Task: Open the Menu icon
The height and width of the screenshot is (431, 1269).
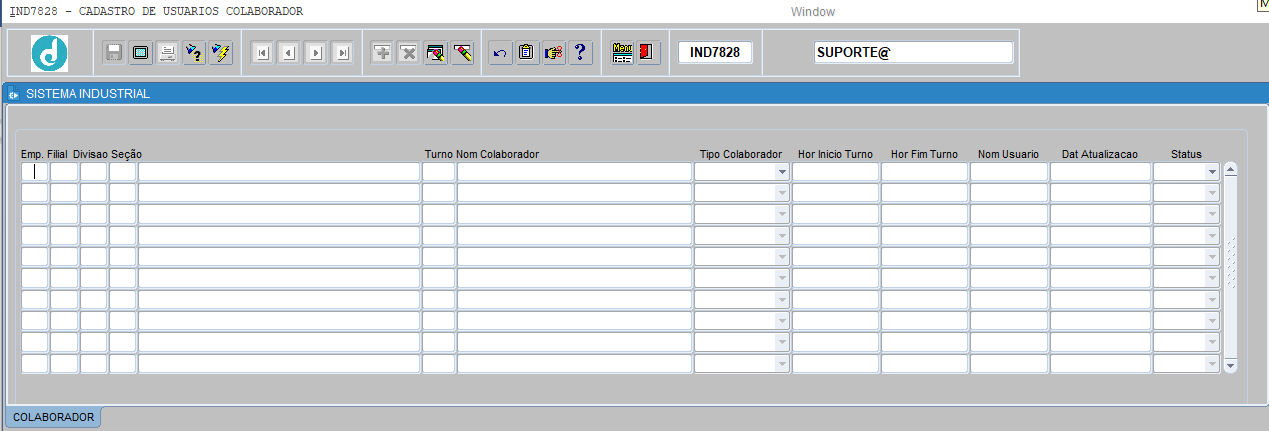Action: tap(622, 53)
